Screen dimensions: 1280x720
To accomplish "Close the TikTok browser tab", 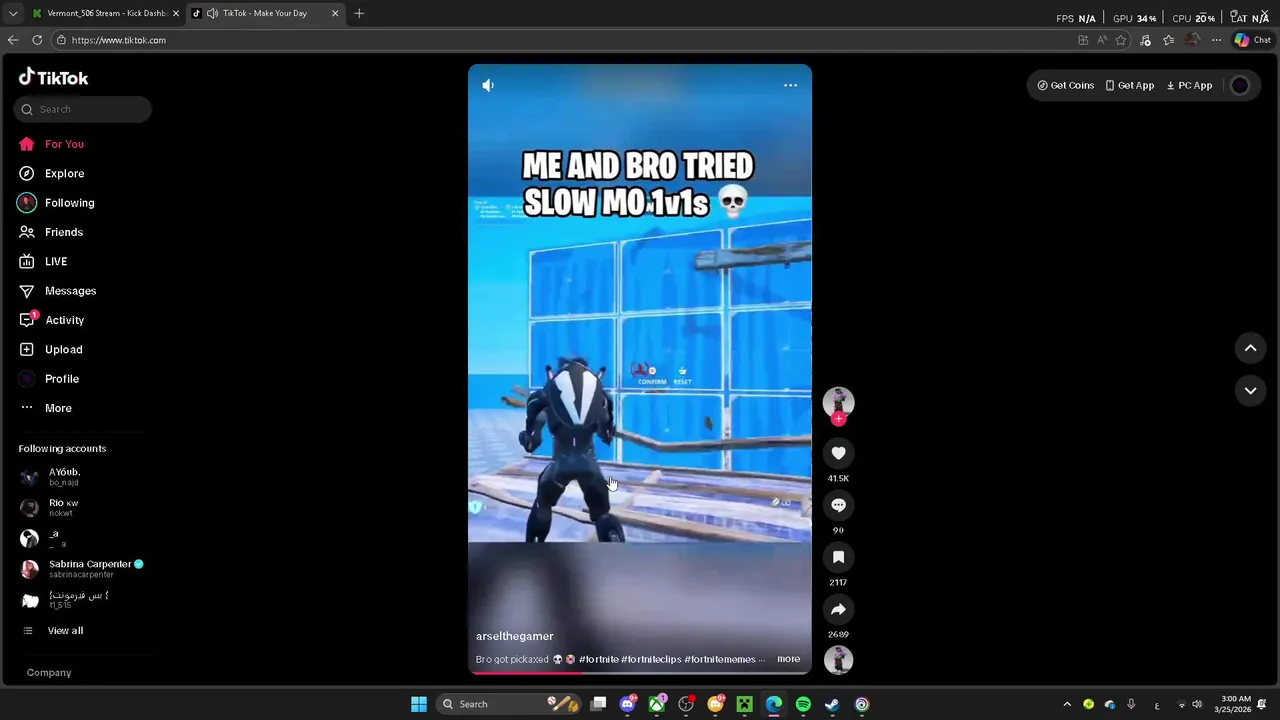I will pos(335,14).
